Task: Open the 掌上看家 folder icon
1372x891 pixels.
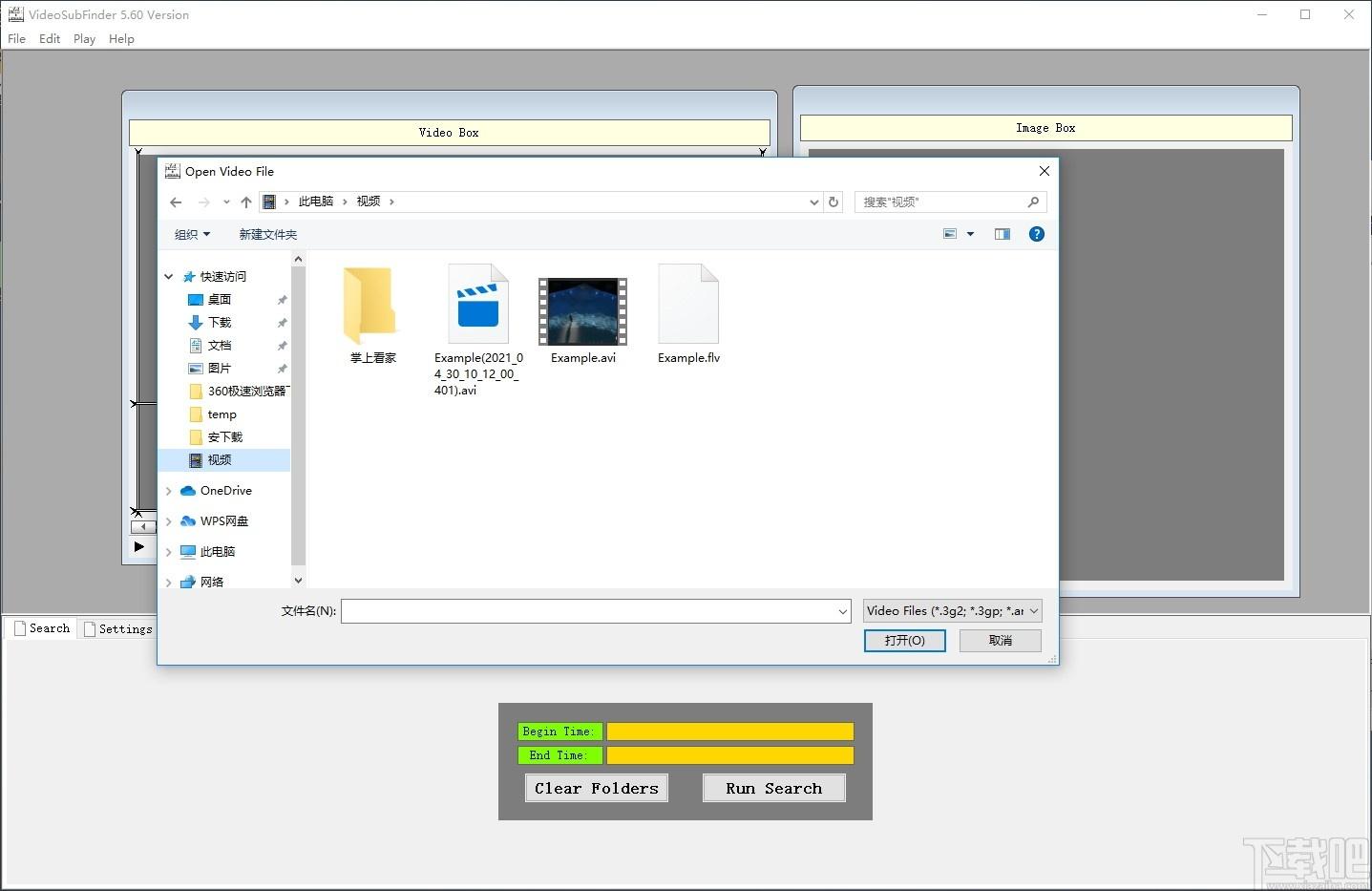Action: point(369,306)
